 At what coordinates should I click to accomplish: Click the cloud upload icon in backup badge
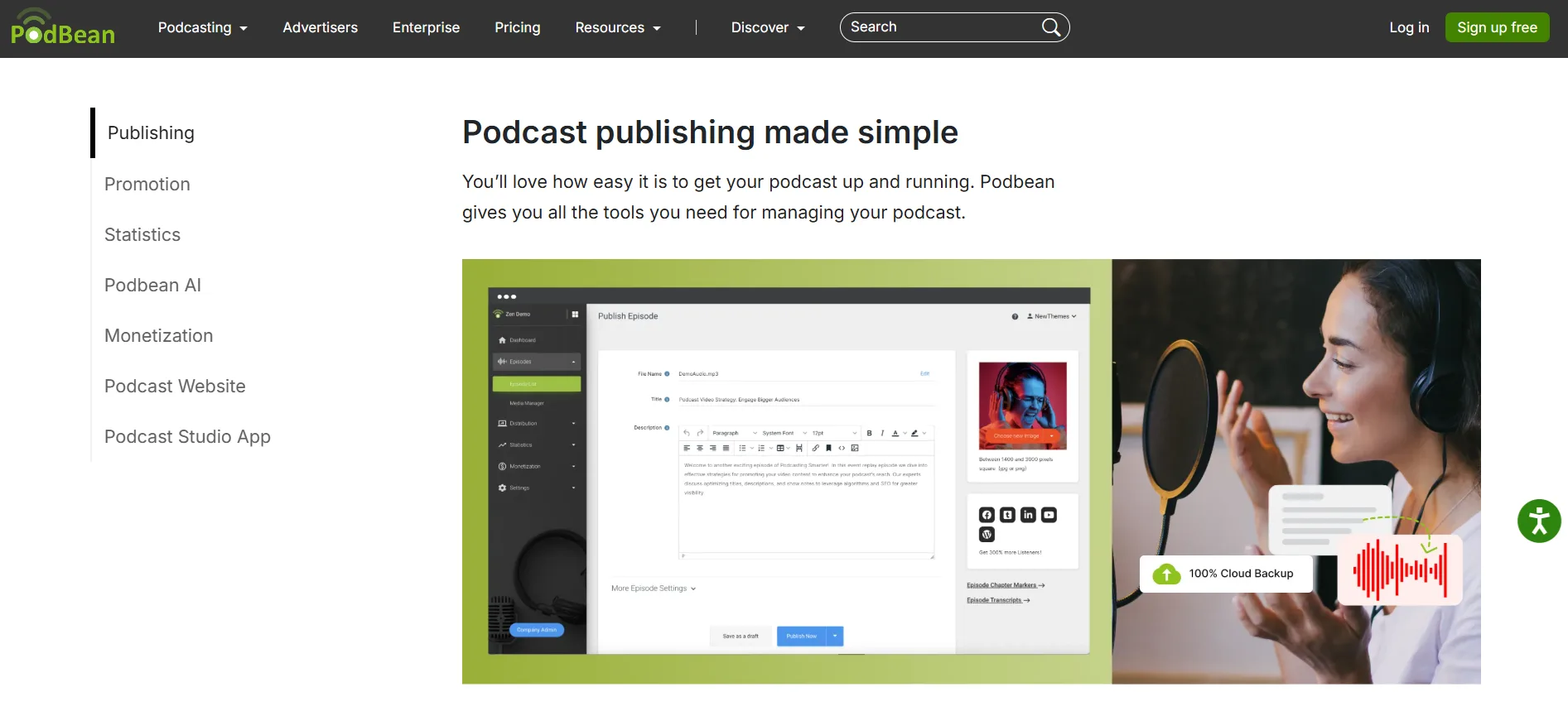click(x=1166, y=573)
